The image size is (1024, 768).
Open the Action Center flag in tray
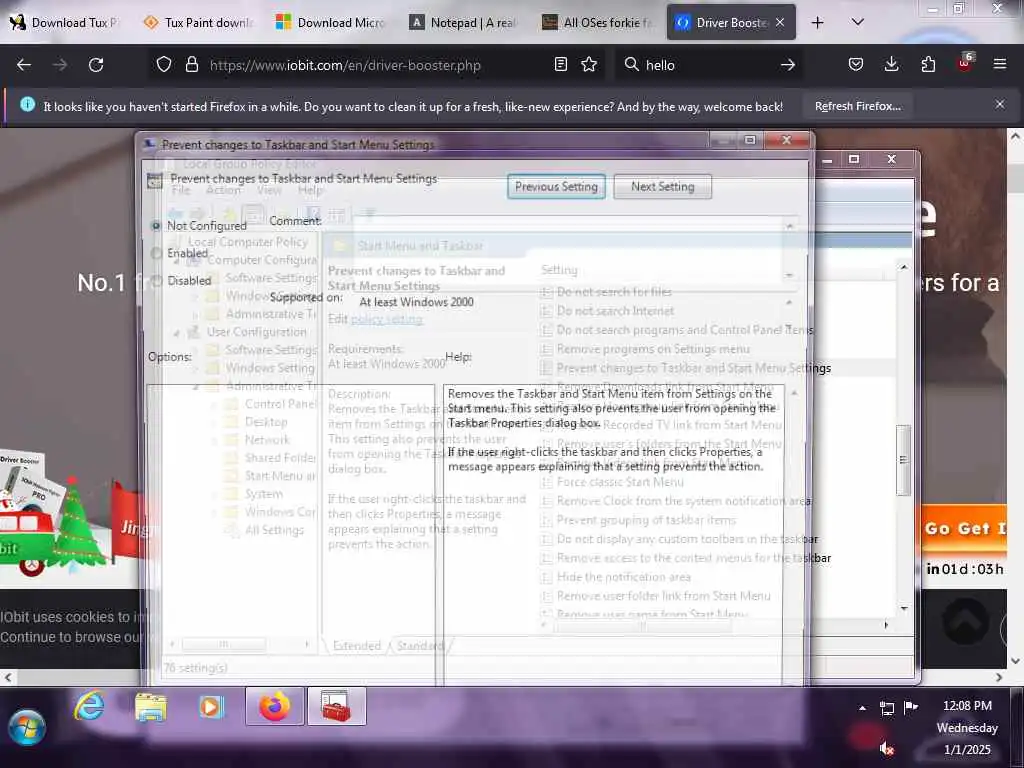tap(910, 707)
